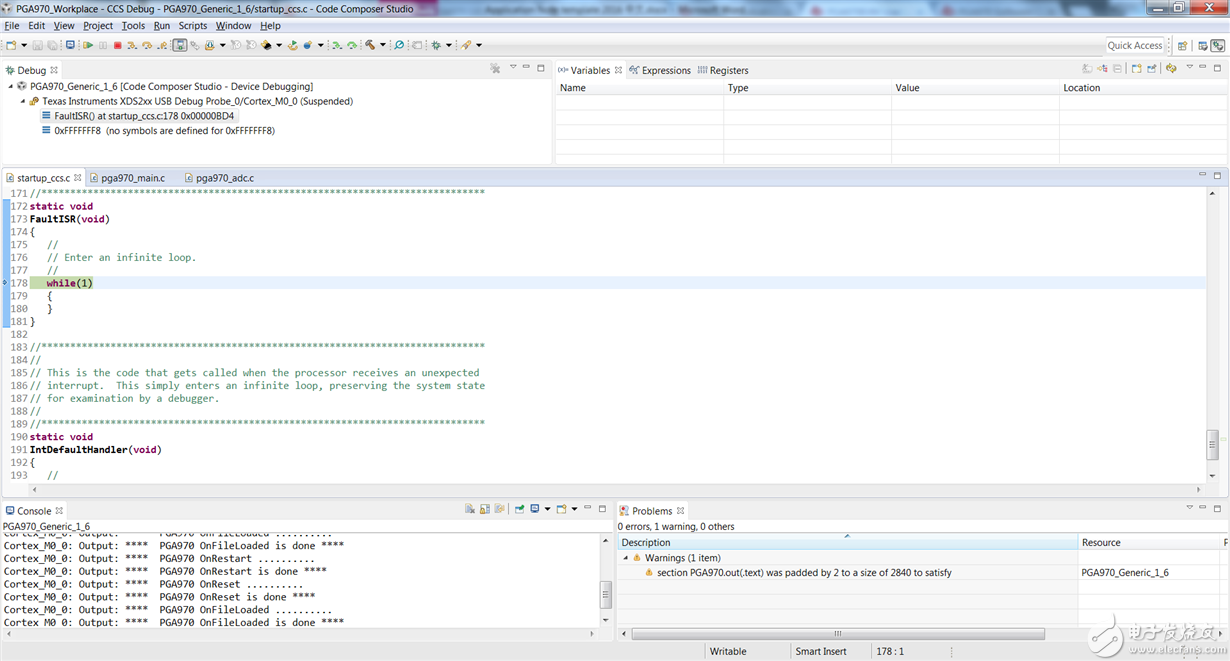Click the Console vertical scrollbar thumb
Screen dimensions: 1230x661
point(605,595)
